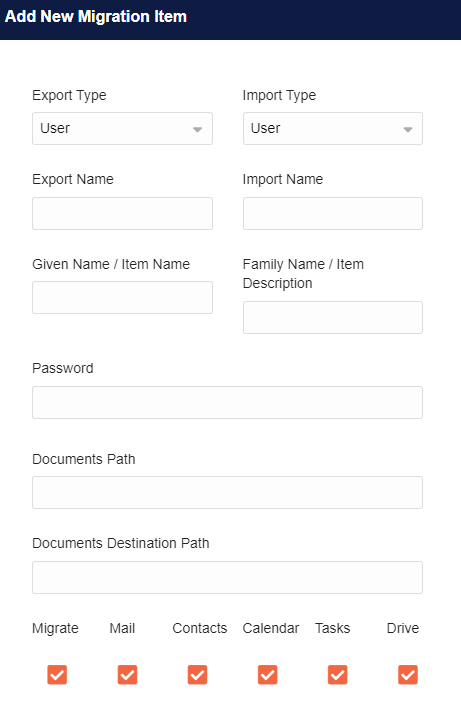Screen dimensions: 461x701
Task: Click the Family Name / Item Description field
Action: pos(333,317)
